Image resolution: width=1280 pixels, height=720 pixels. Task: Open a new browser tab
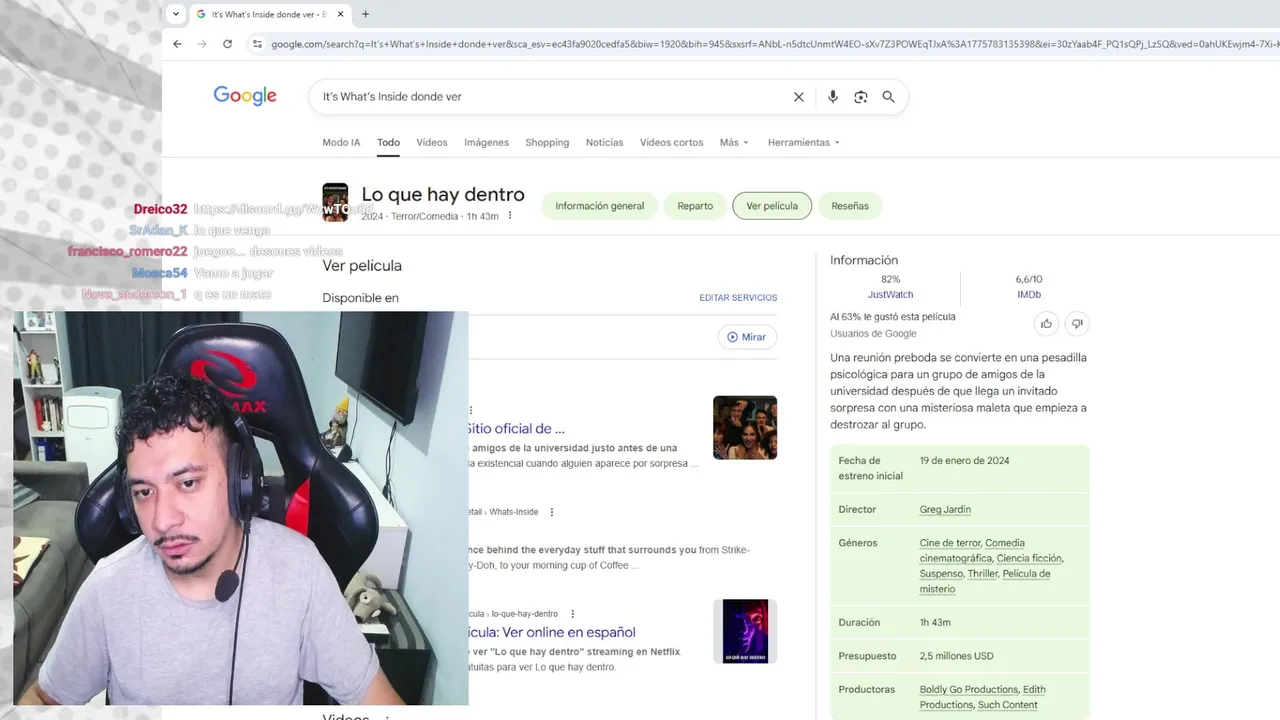coord(365,14)
